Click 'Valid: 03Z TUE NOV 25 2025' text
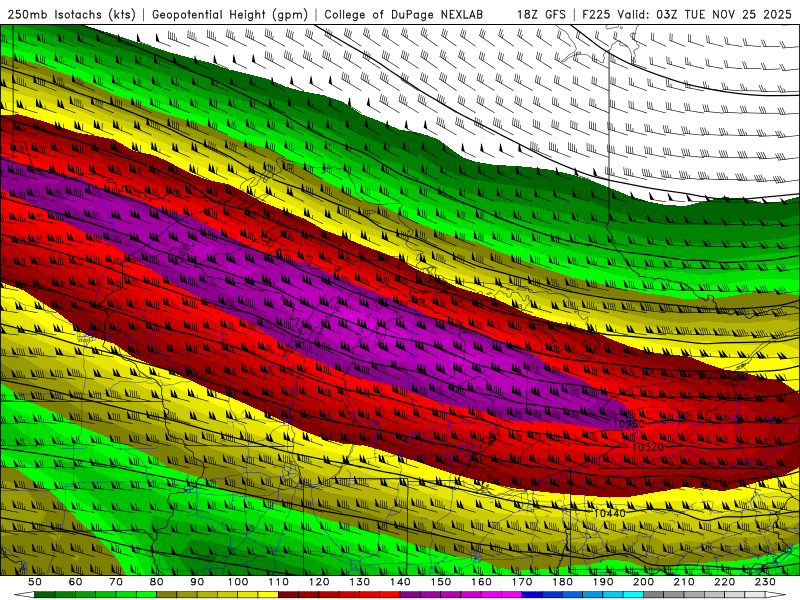 coord(705,14)
